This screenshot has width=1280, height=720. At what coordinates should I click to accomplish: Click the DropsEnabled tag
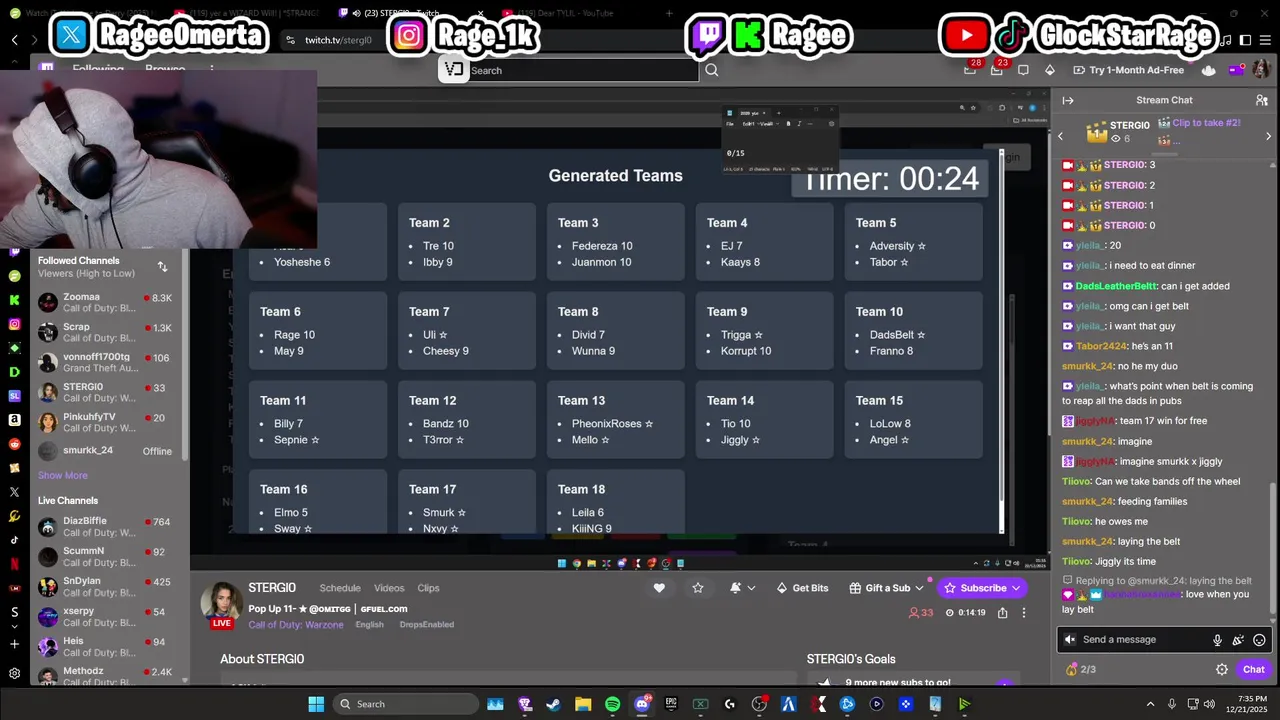tap(426, 625)
